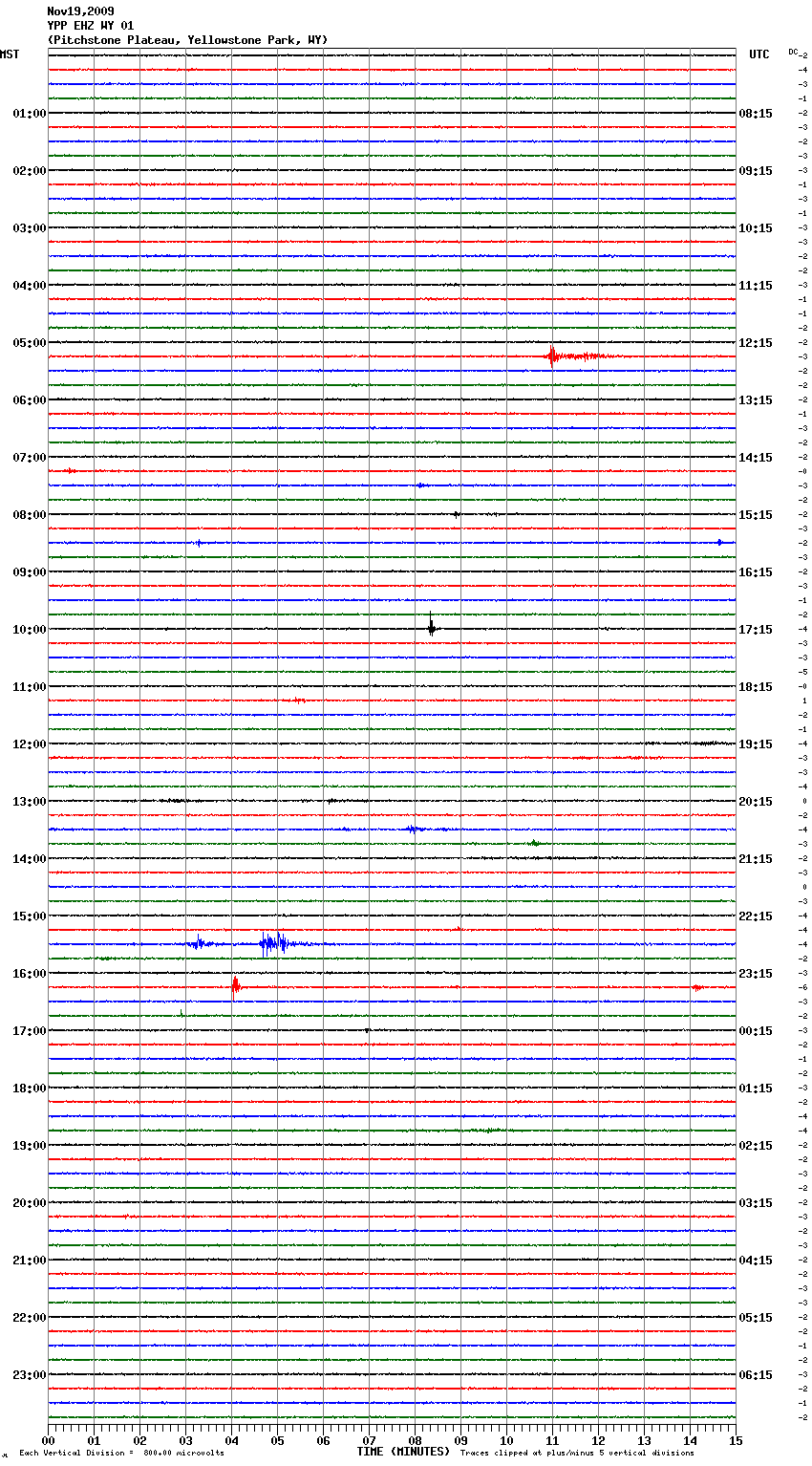
Task: Click the red seismic event after 05:00 MST
Action: 581,356
